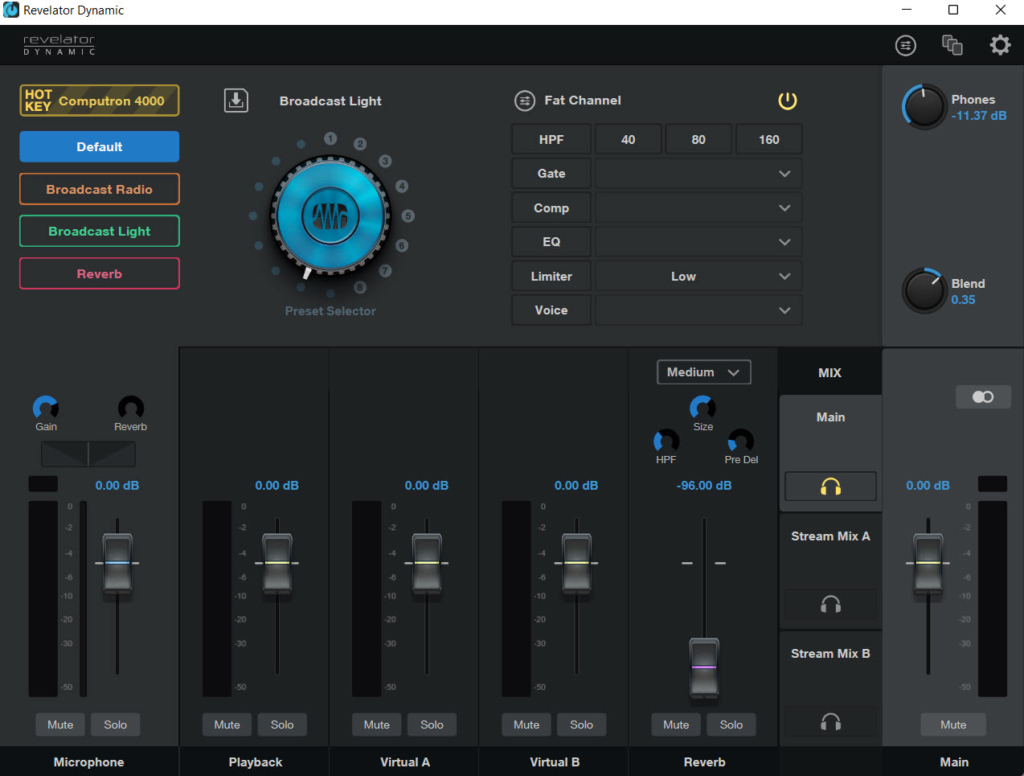The height and width of the screenshot is (776, 1024).
Task: Toggle the Fat Channel power button
Action: [787, 100]
